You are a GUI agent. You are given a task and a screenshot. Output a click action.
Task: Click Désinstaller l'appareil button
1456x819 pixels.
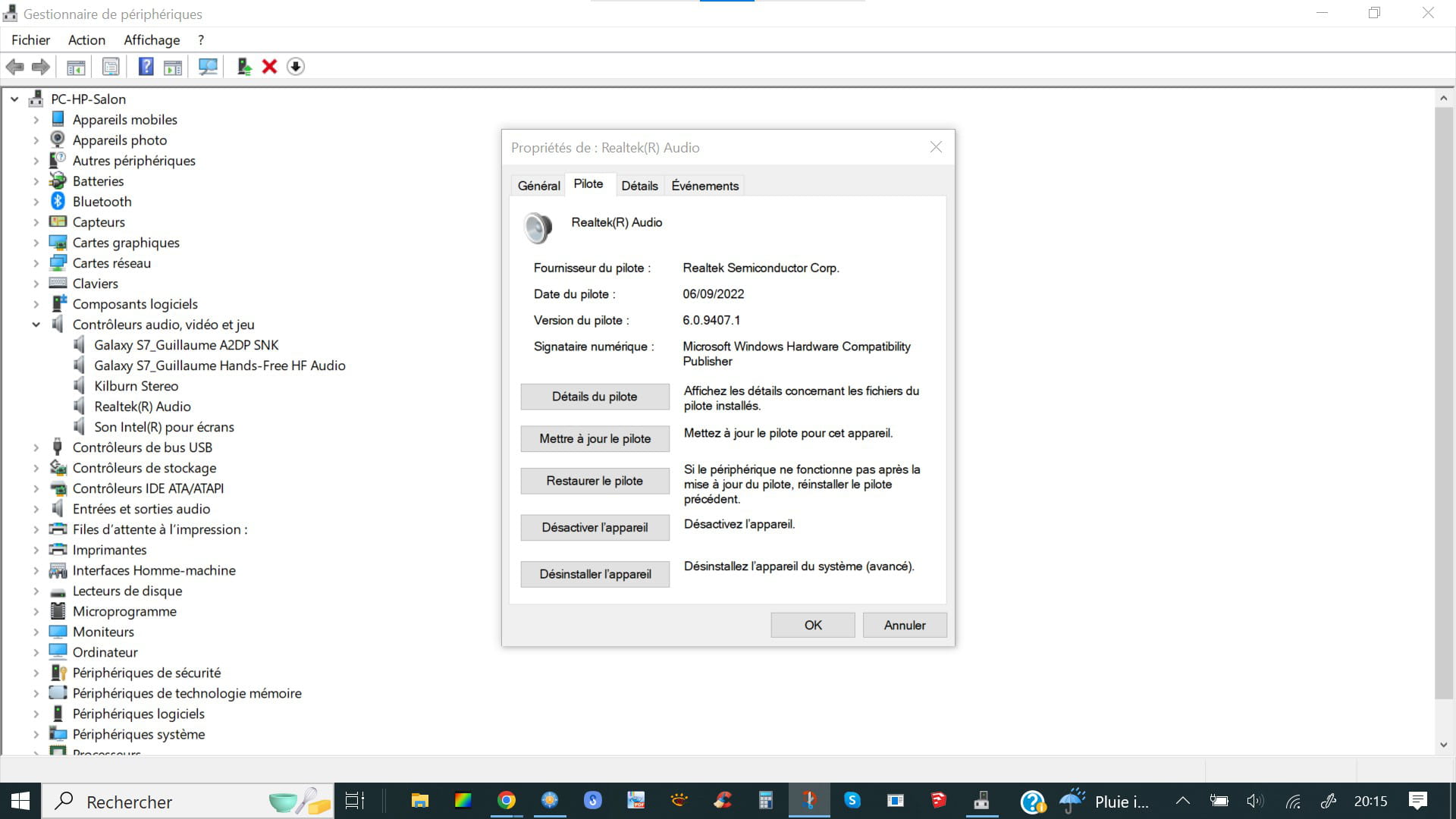(x=595, y=574)
